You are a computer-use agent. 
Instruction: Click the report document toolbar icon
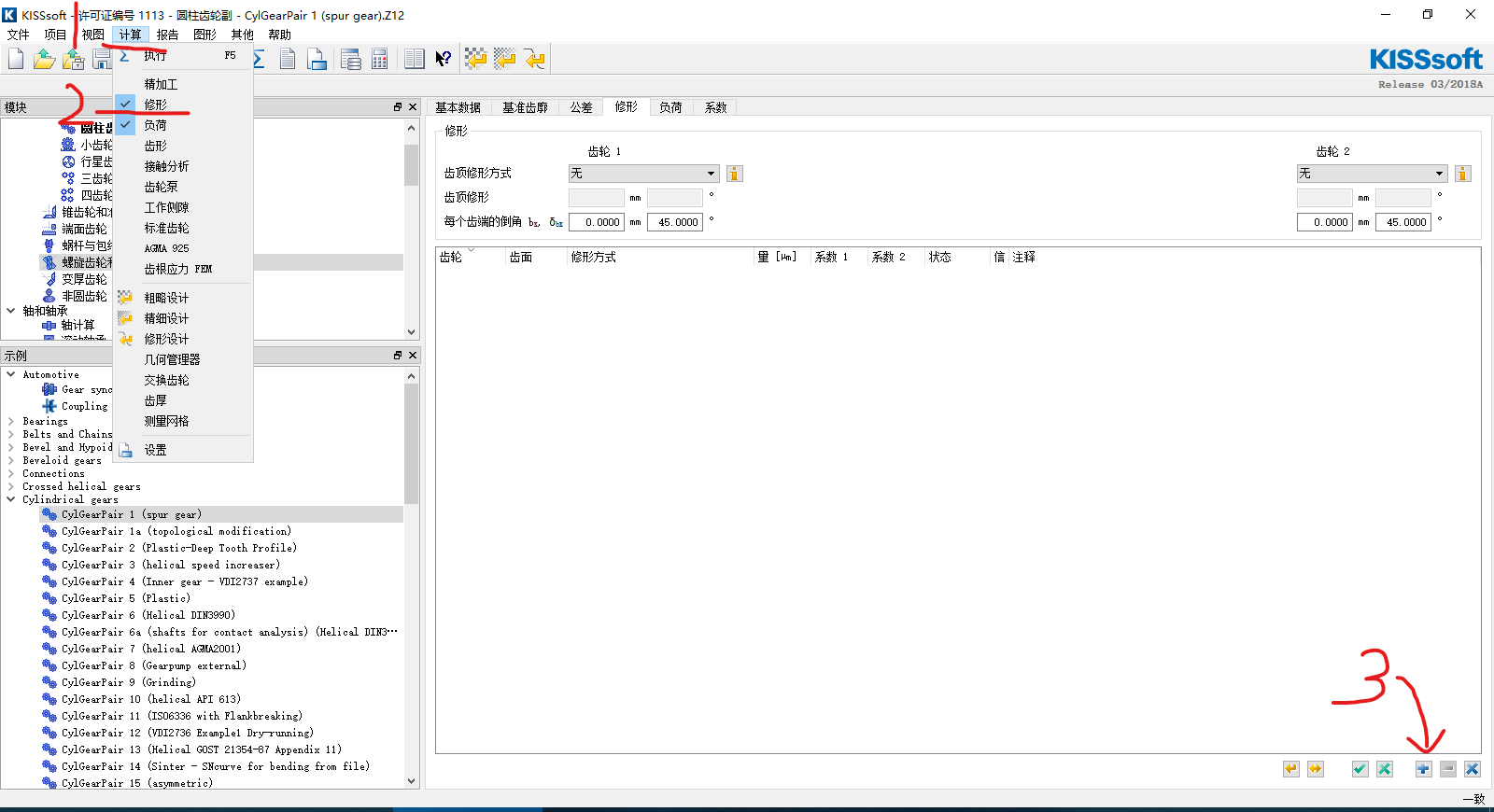(288, 59)
